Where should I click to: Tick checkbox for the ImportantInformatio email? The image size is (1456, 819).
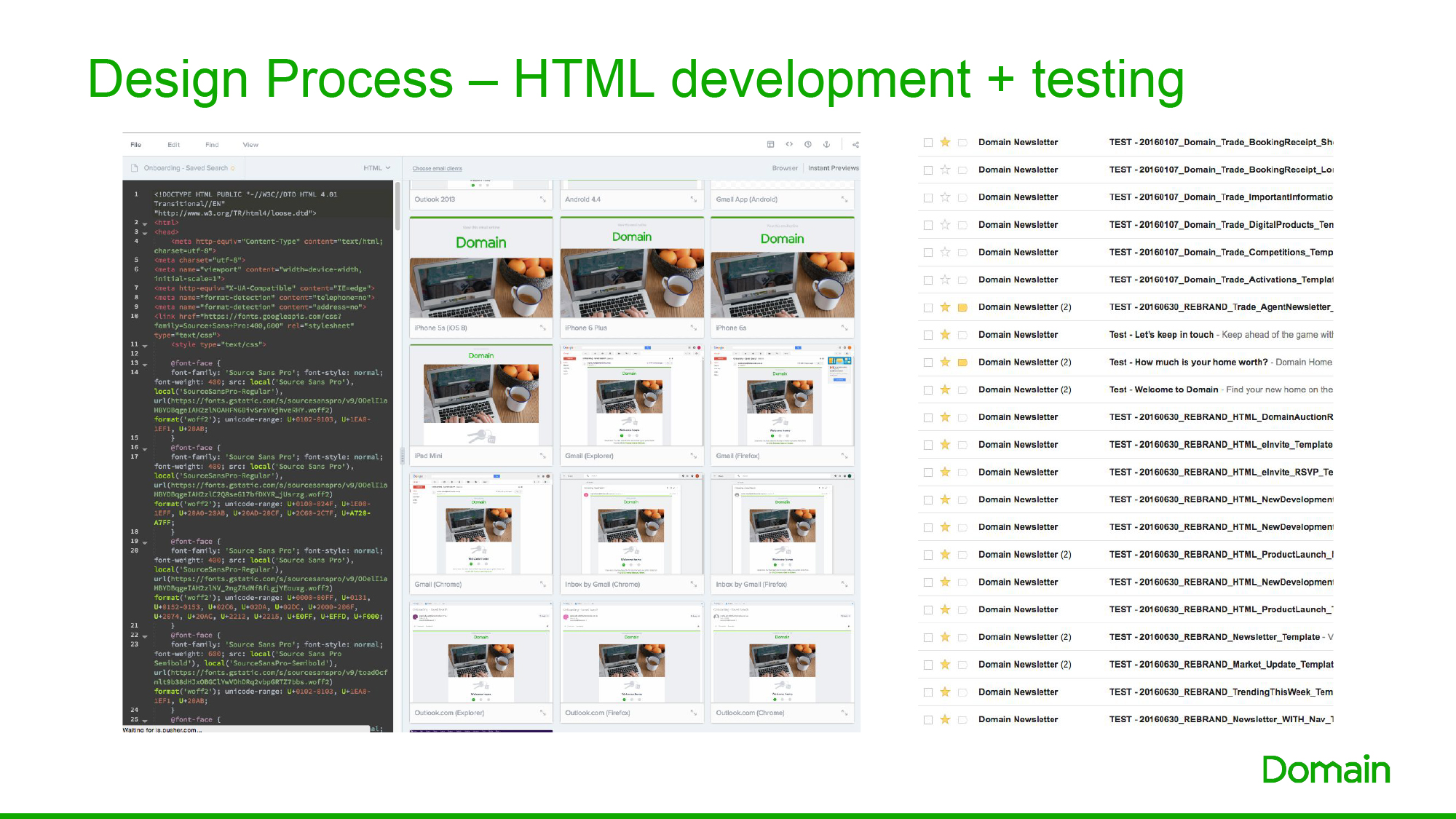pyautogui.click(x=928, y=197)
